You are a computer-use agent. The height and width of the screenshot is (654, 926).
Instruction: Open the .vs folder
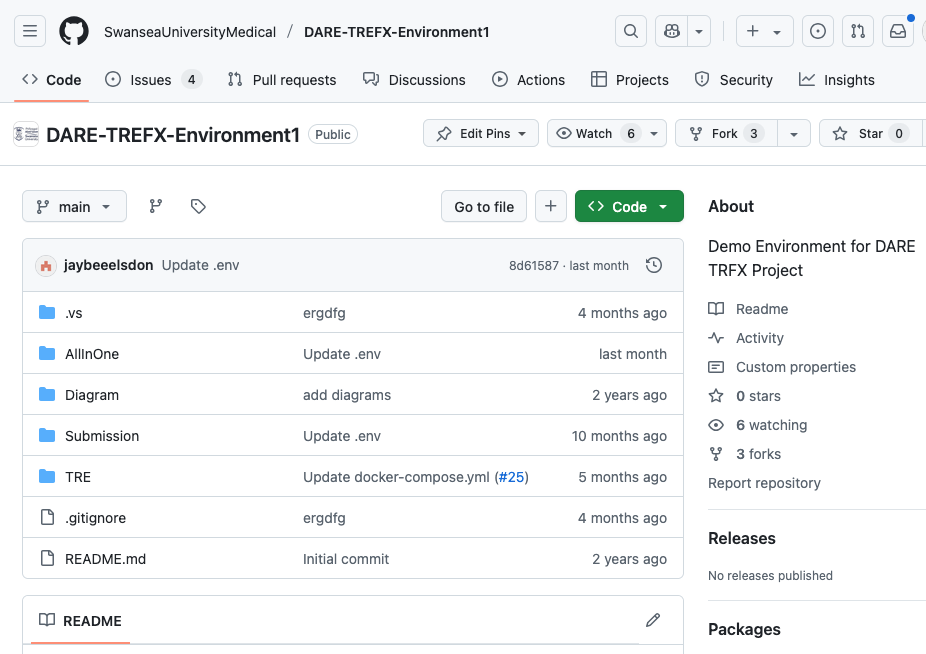pos(74,313)
